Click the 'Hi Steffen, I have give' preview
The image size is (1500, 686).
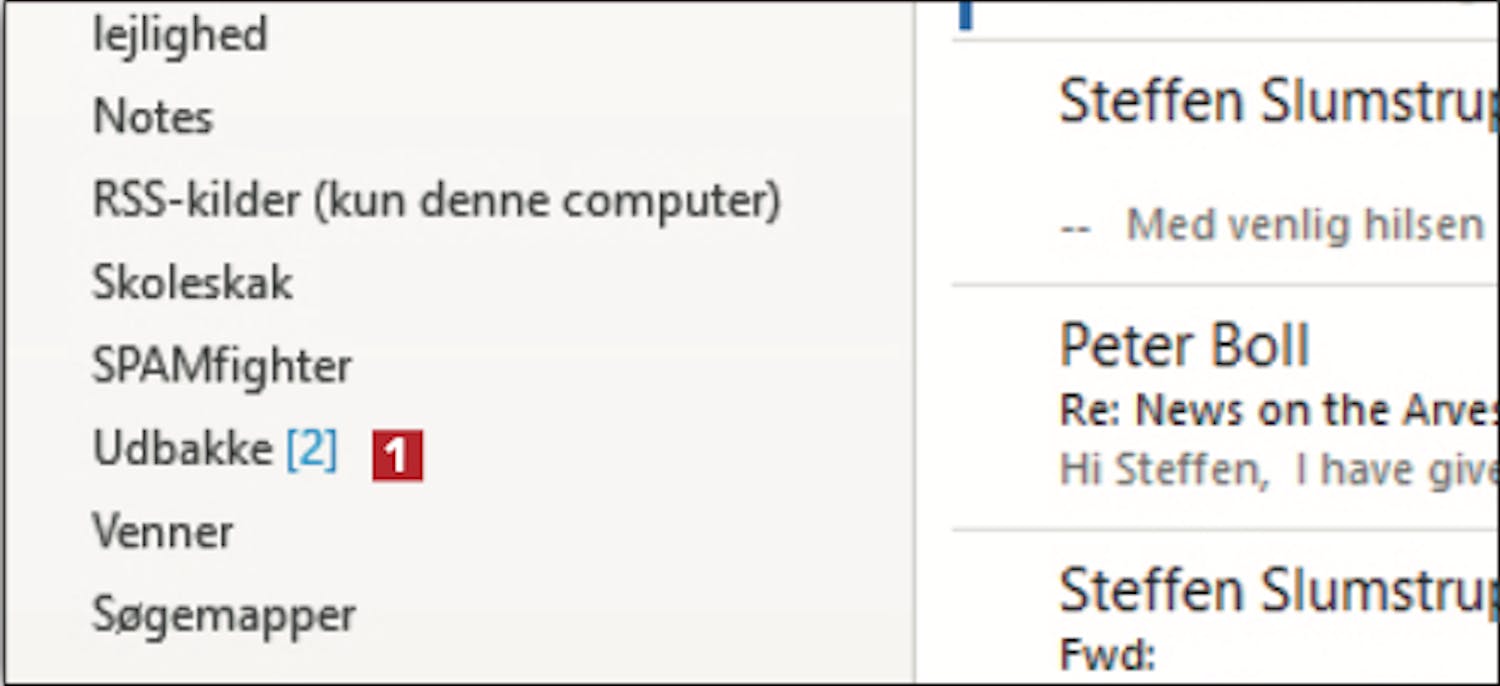tap(1278, 470)
